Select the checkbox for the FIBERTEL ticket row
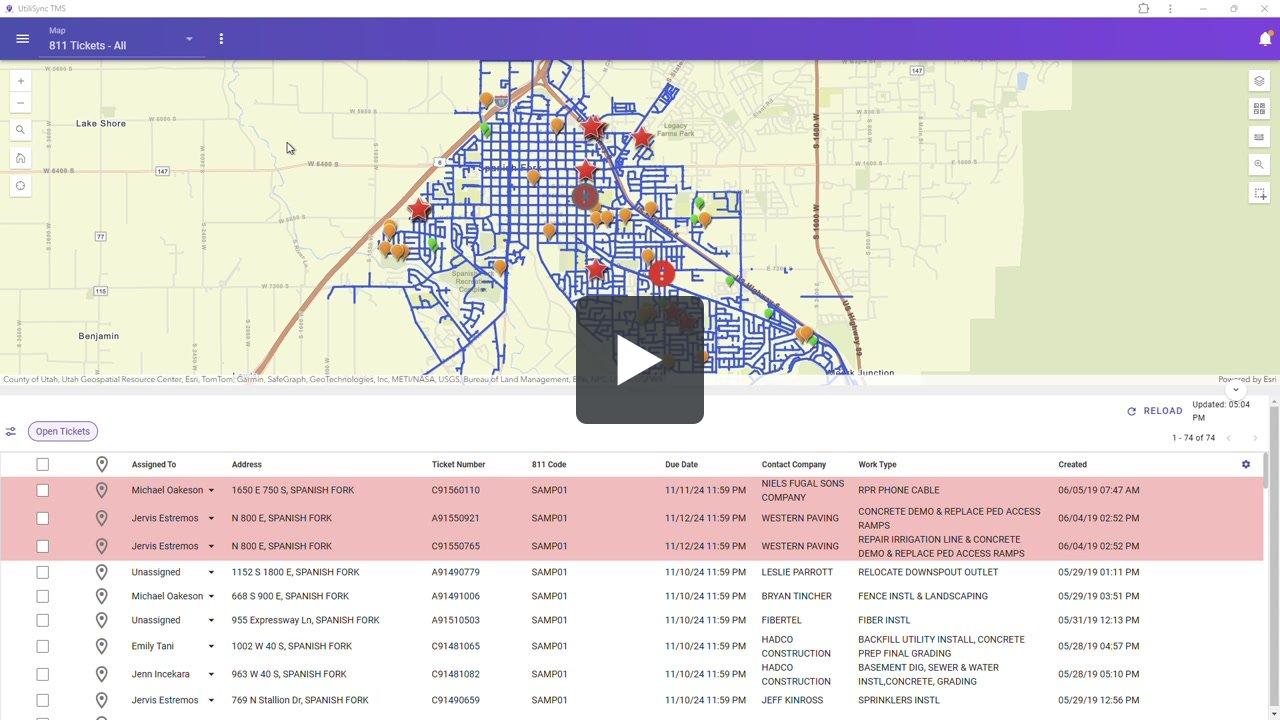 (42, 620)
